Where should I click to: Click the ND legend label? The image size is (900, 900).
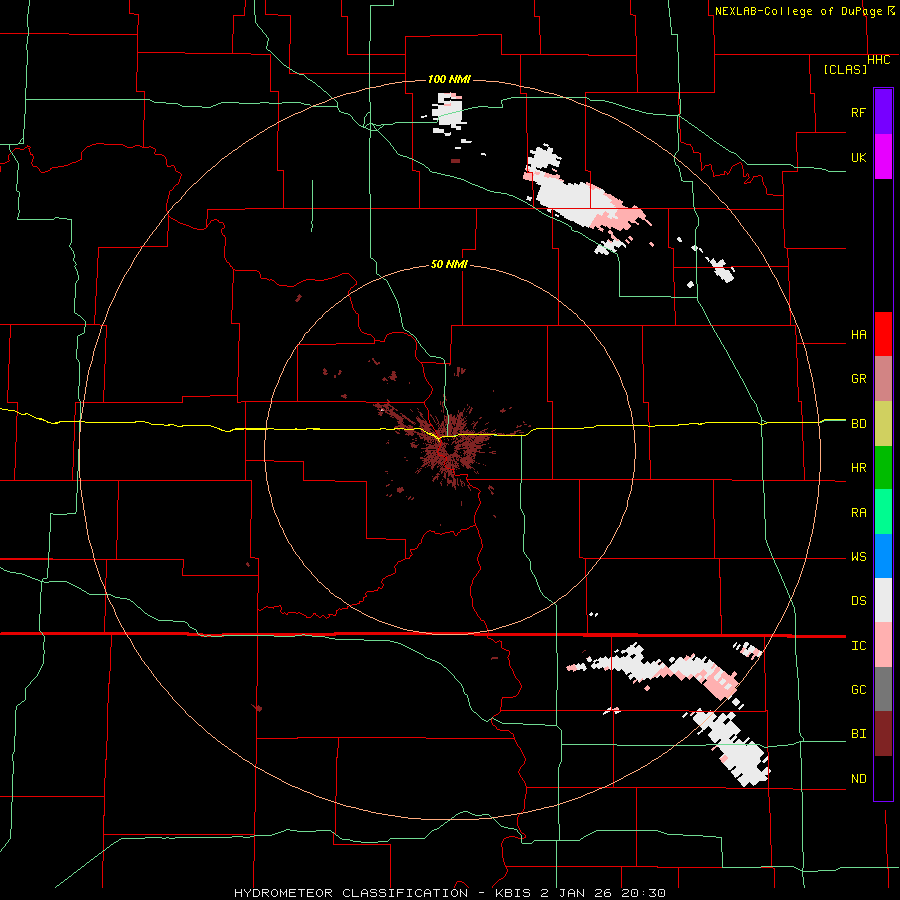[x=858, y=779]
